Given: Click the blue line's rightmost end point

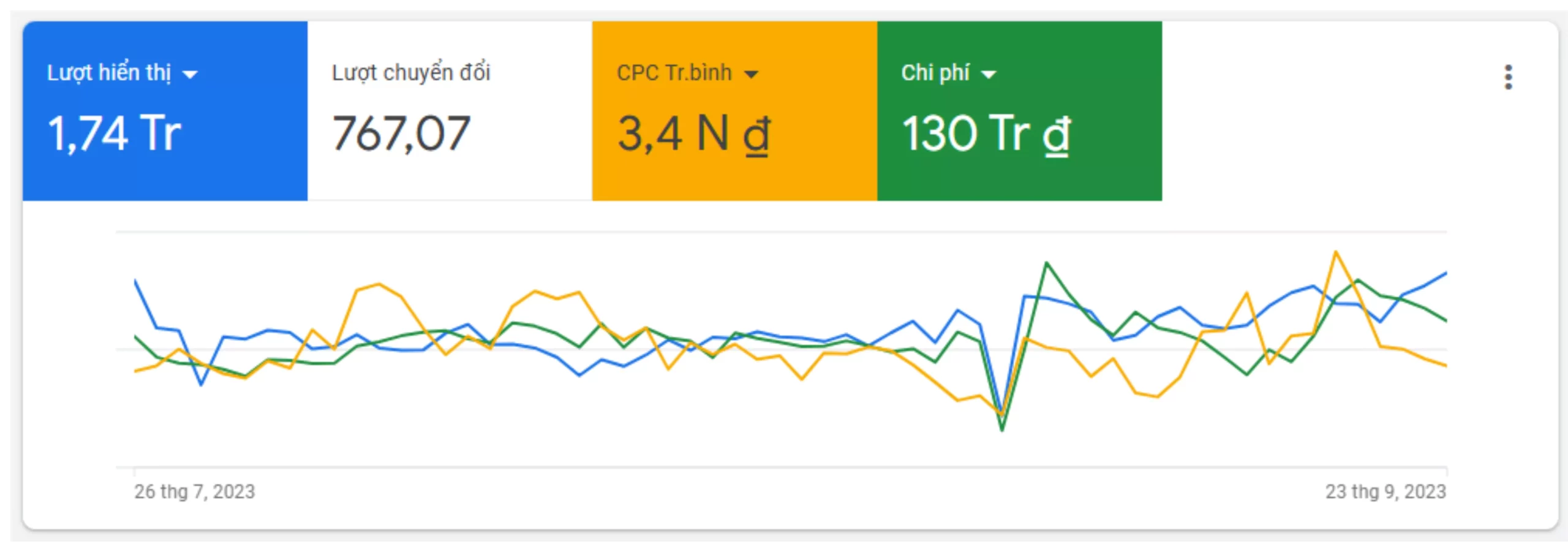Looking at the screenshot, I should 1445,273.
